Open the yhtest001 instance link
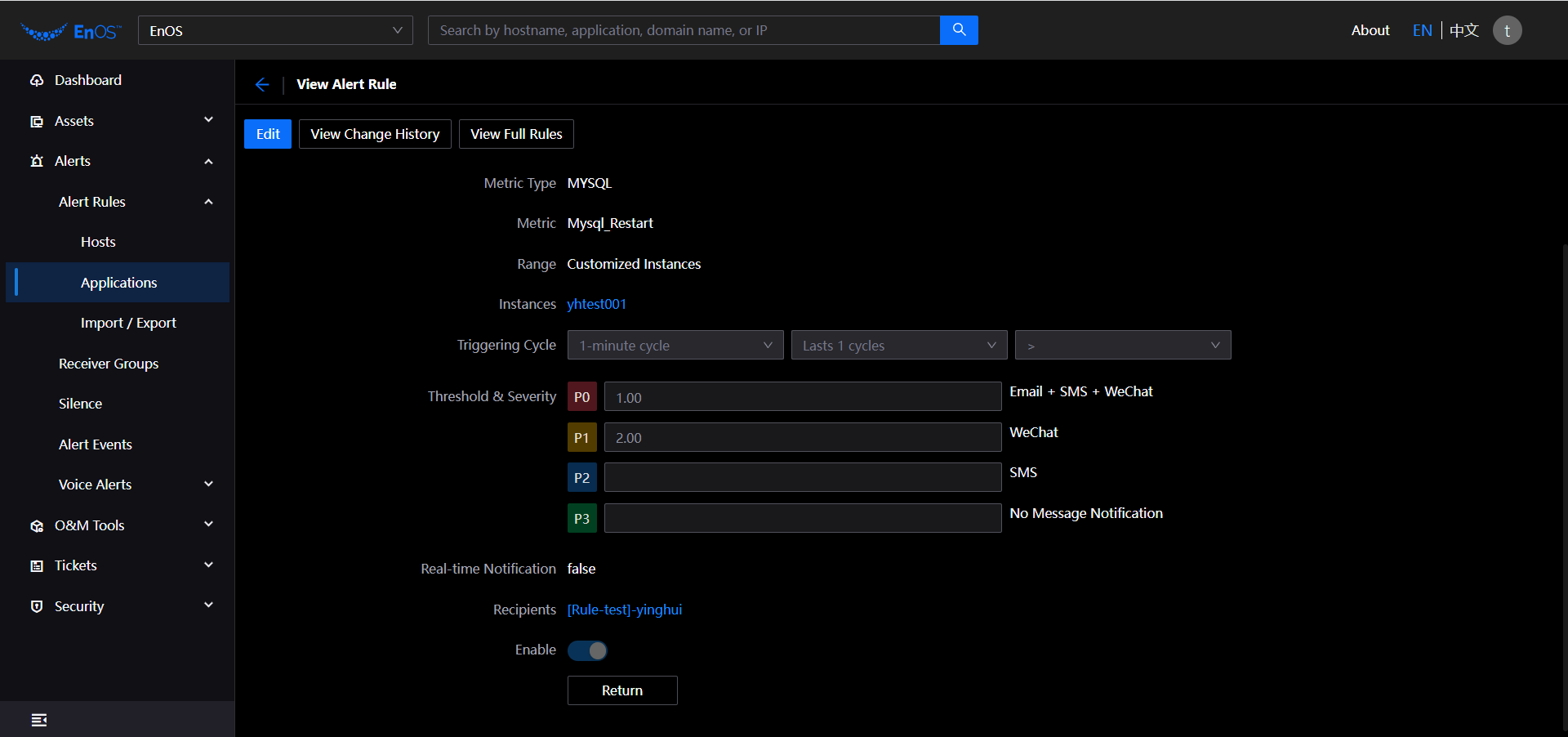This screenshot has height=737, width=1568. [597, 304]
